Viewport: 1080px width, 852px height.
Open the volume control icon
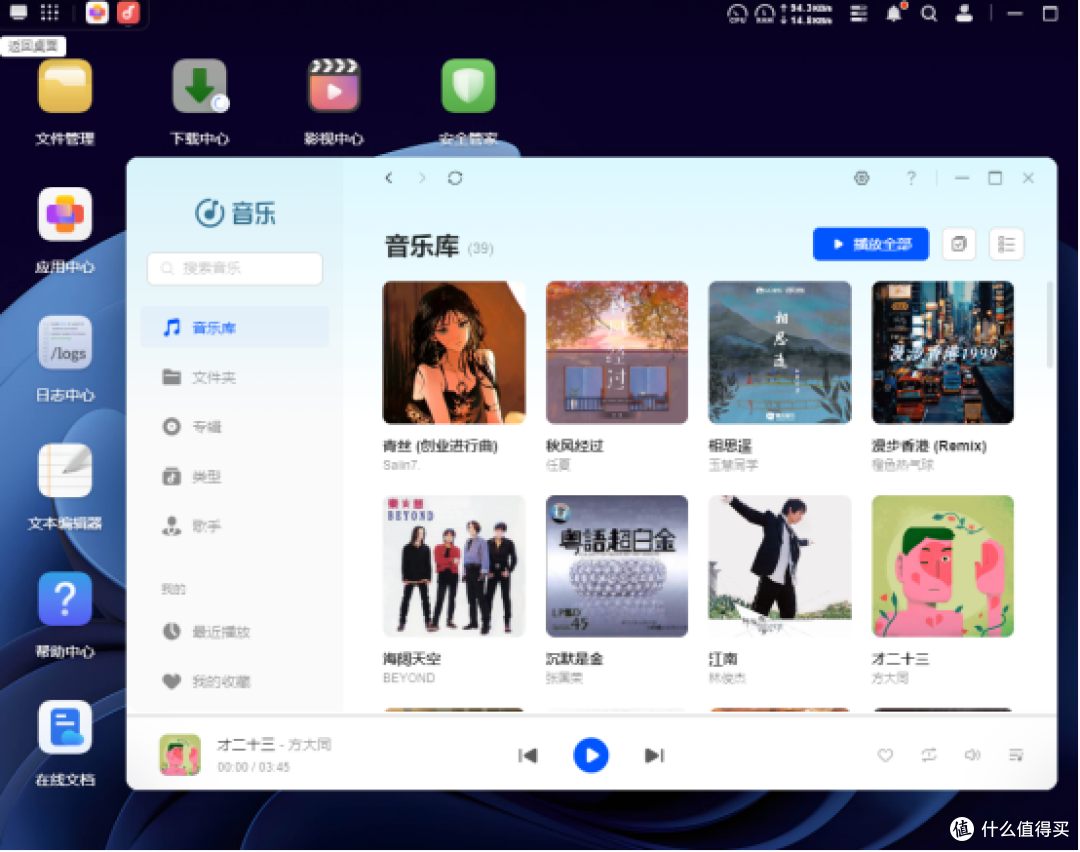[x=973, y=756]
